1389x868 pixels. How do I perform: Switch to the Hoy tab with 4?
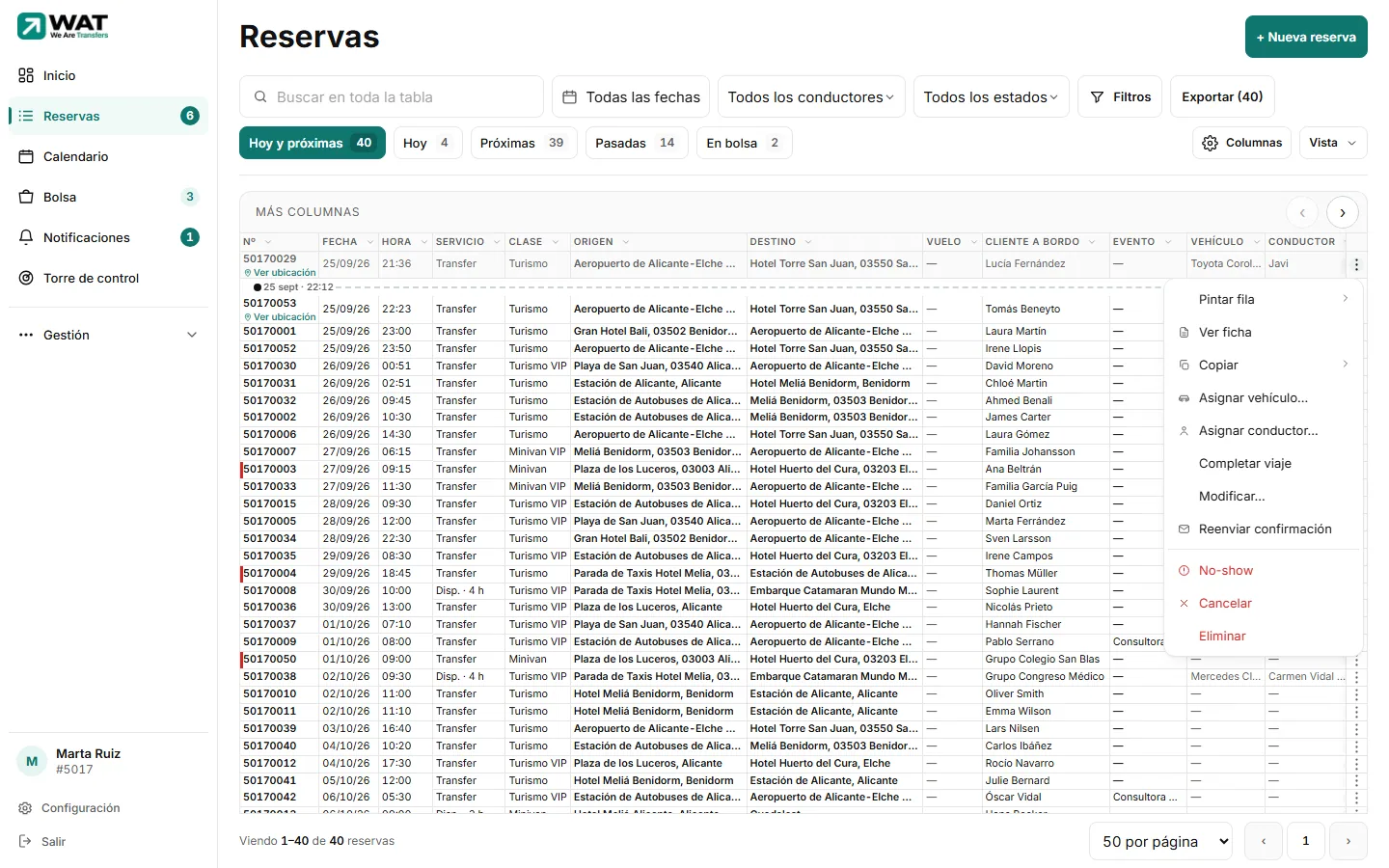click(428, 143)
